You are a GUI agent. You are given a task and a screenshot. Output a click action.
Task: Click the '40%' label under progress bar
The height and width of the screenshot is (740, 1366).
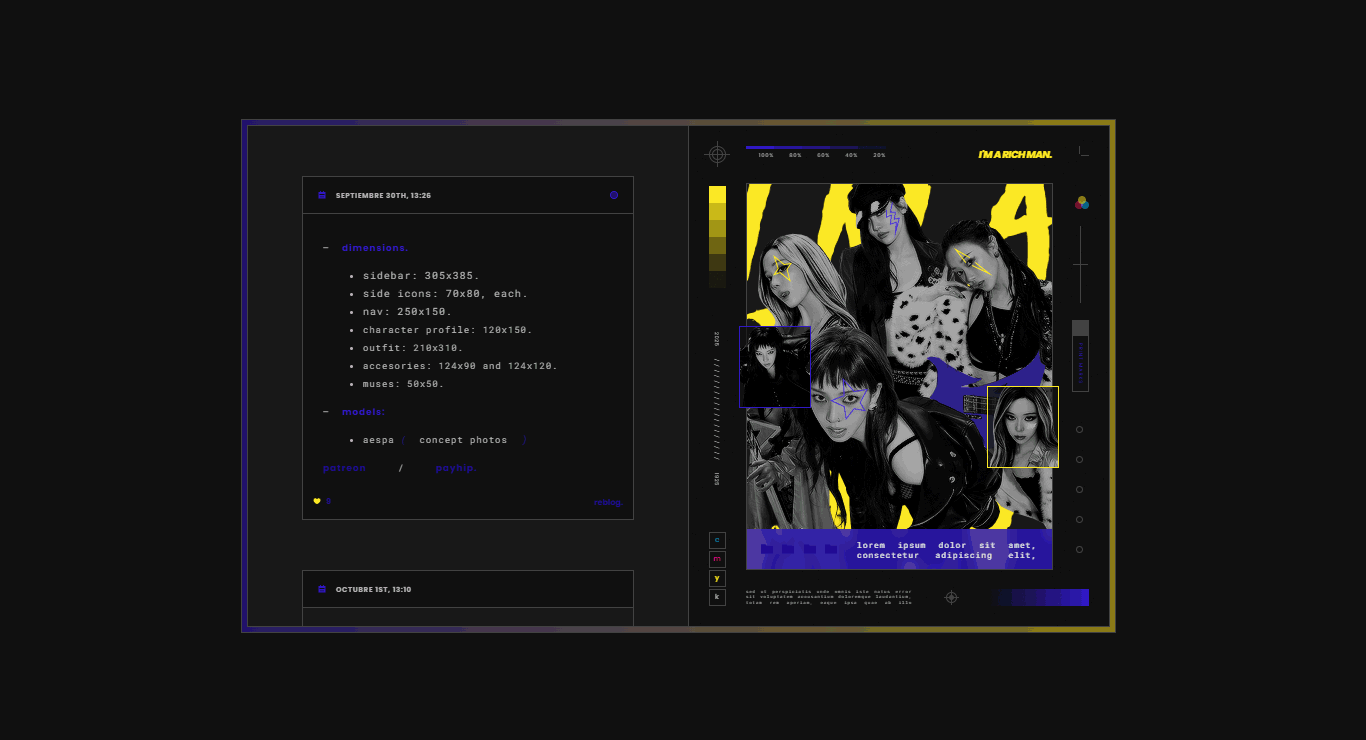coord(851,156)
